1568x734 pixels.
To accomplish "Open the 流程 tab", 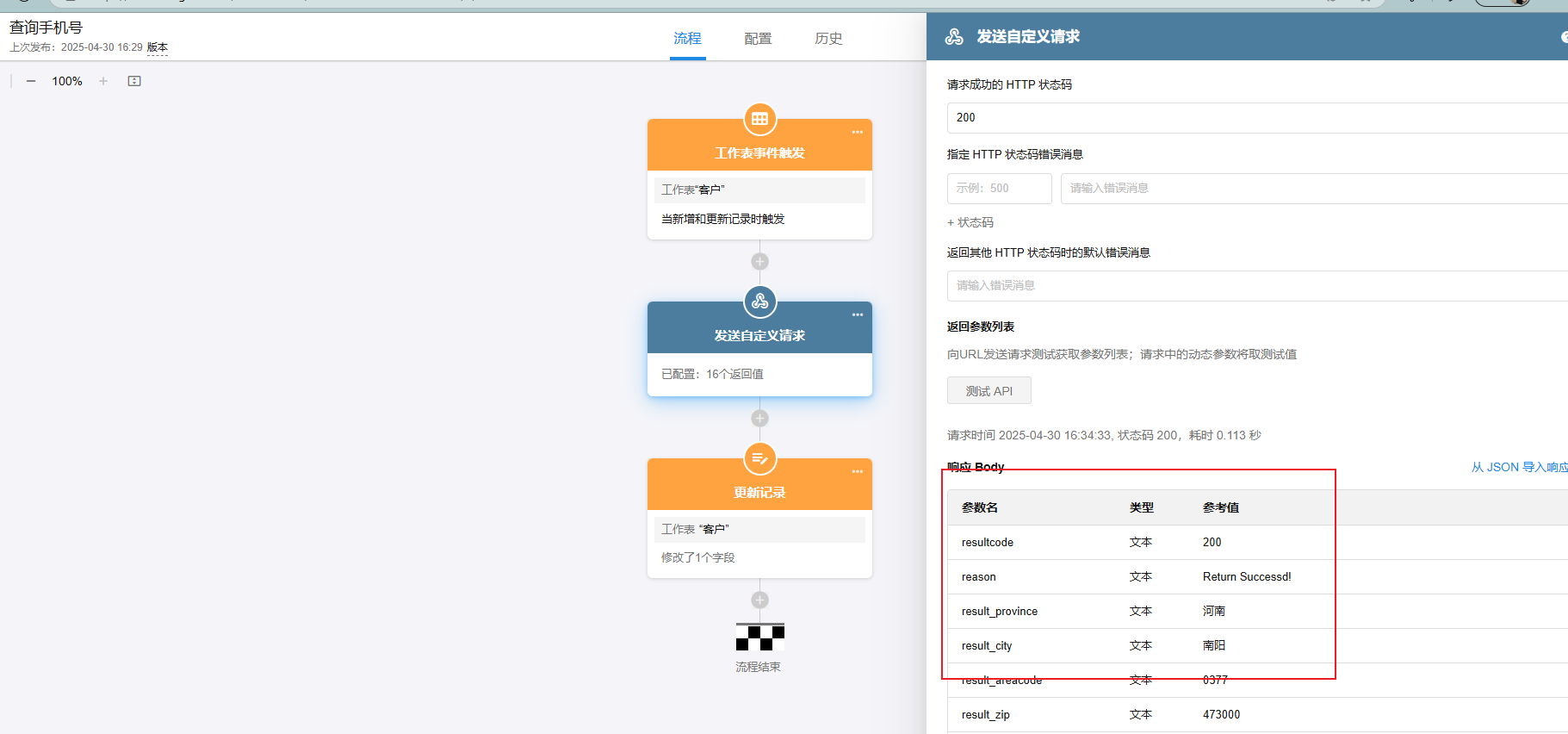I will [687, 39].
